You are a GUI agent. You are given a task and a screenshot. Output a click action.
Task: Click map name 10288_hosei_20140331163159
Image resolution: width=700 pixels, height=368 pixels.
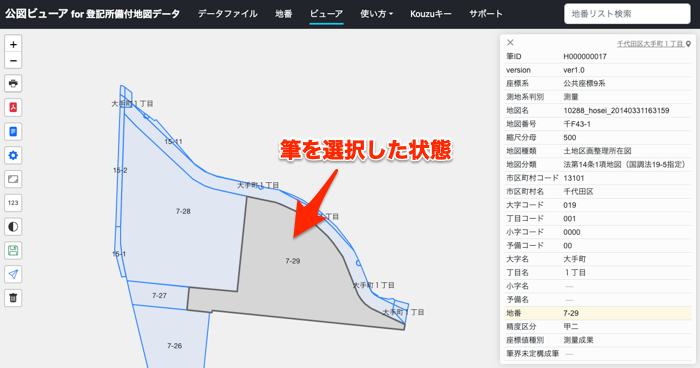tap(616, 110)
